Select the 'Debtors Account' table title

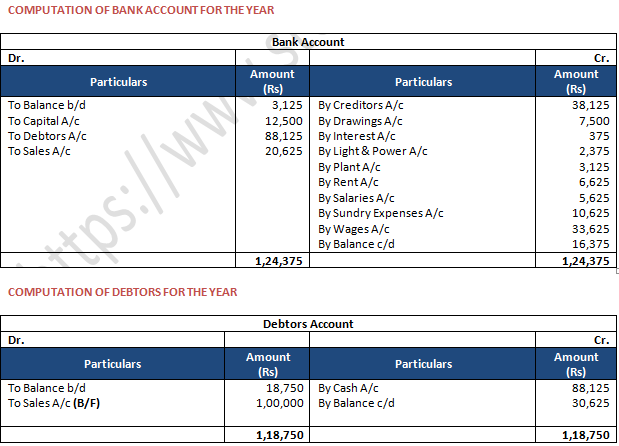click(x=308, y=324)
